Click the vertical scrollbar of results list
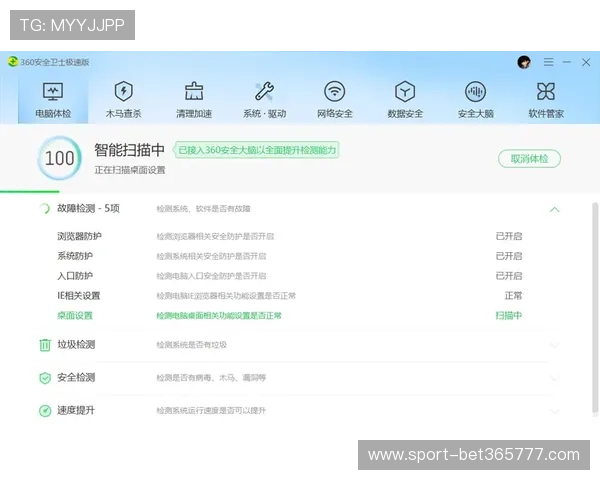This screenshot has width=600, height=480. click(x=595, y=308)
